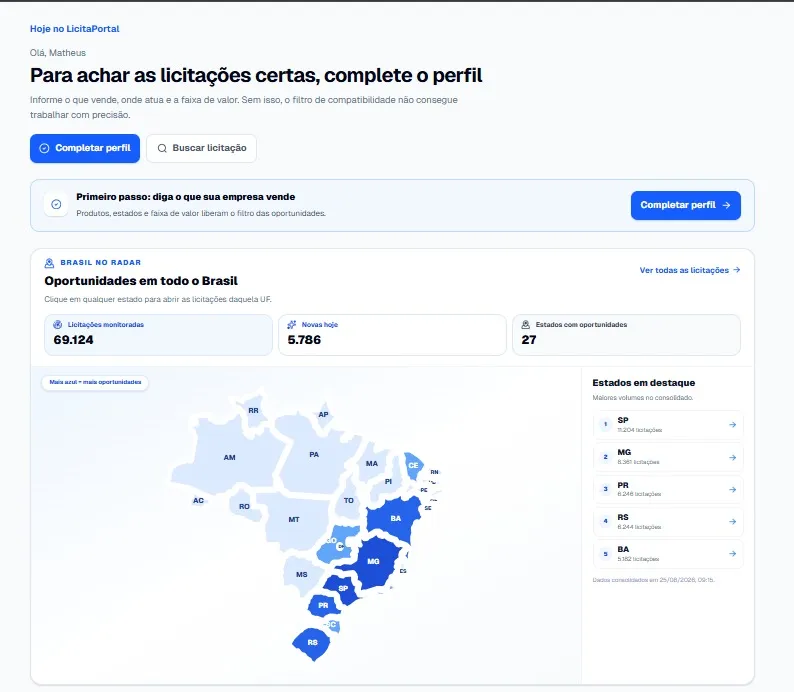Click the arrow icon on the BA ranking row
This screenshot has width=794, height=692.
tap(732, 554)
